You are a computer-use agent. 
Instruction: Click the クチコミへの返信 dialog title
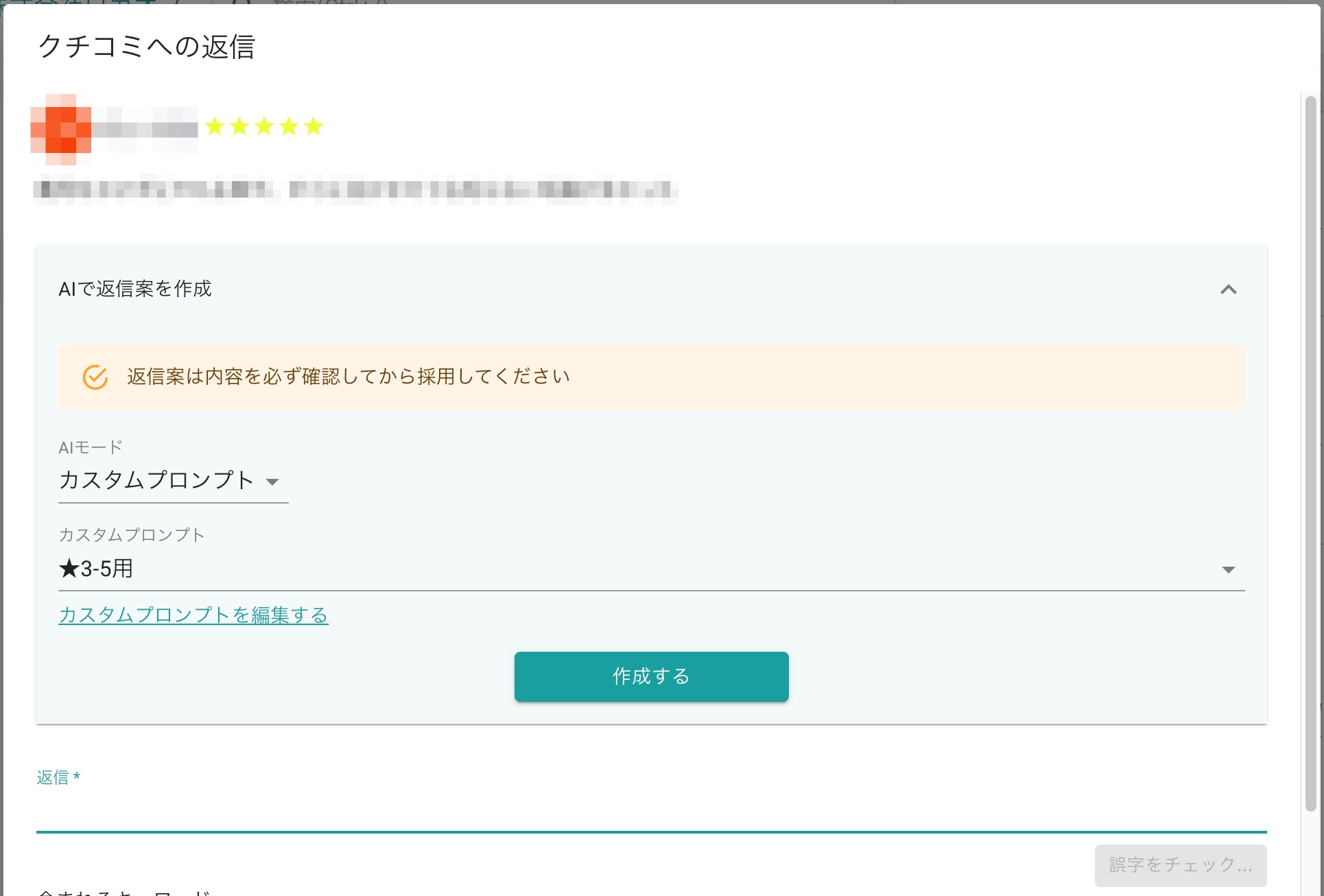click(x=146, y=47)
